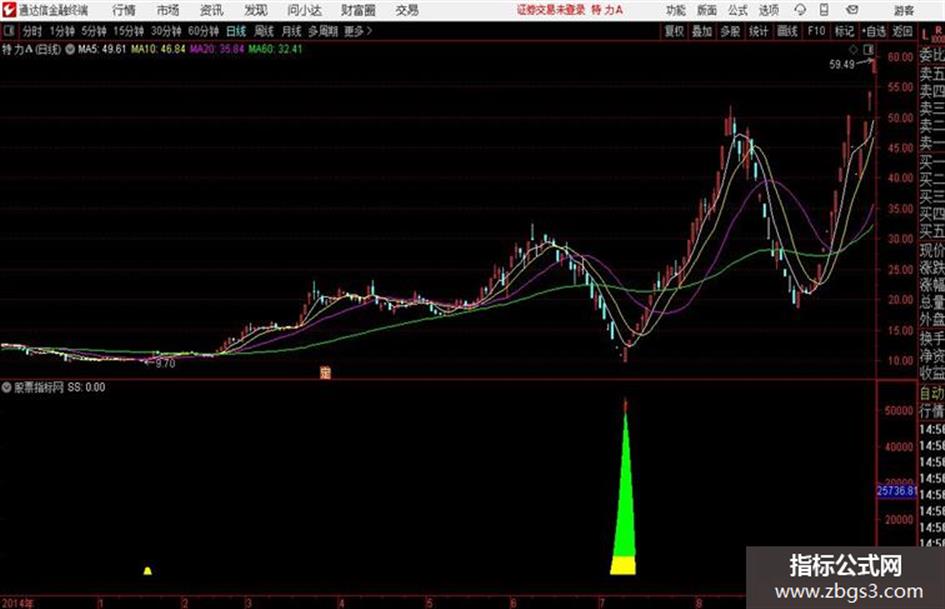This screenshot has width=945, height=609.
Task: Open the sub-indicator dropdown beside 股票指标网
Action: (7, 387)
